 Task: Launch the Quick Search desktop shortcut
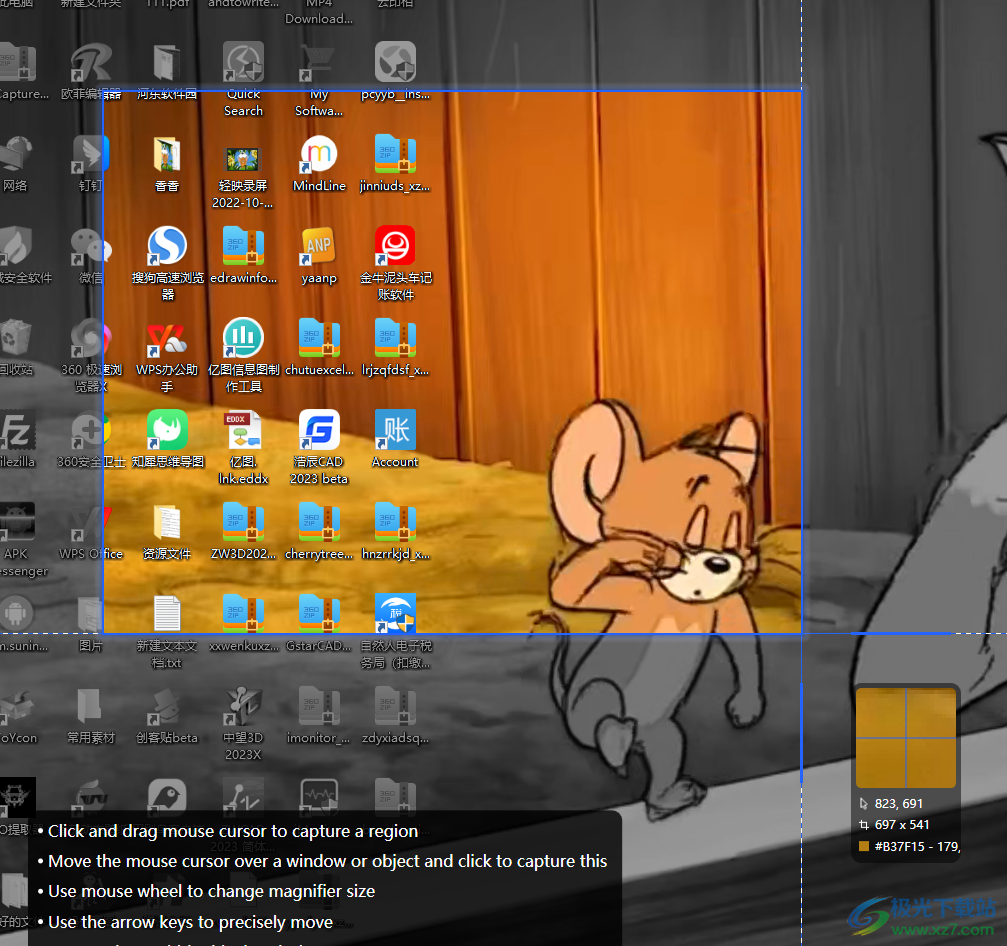[x=243, y=63]
